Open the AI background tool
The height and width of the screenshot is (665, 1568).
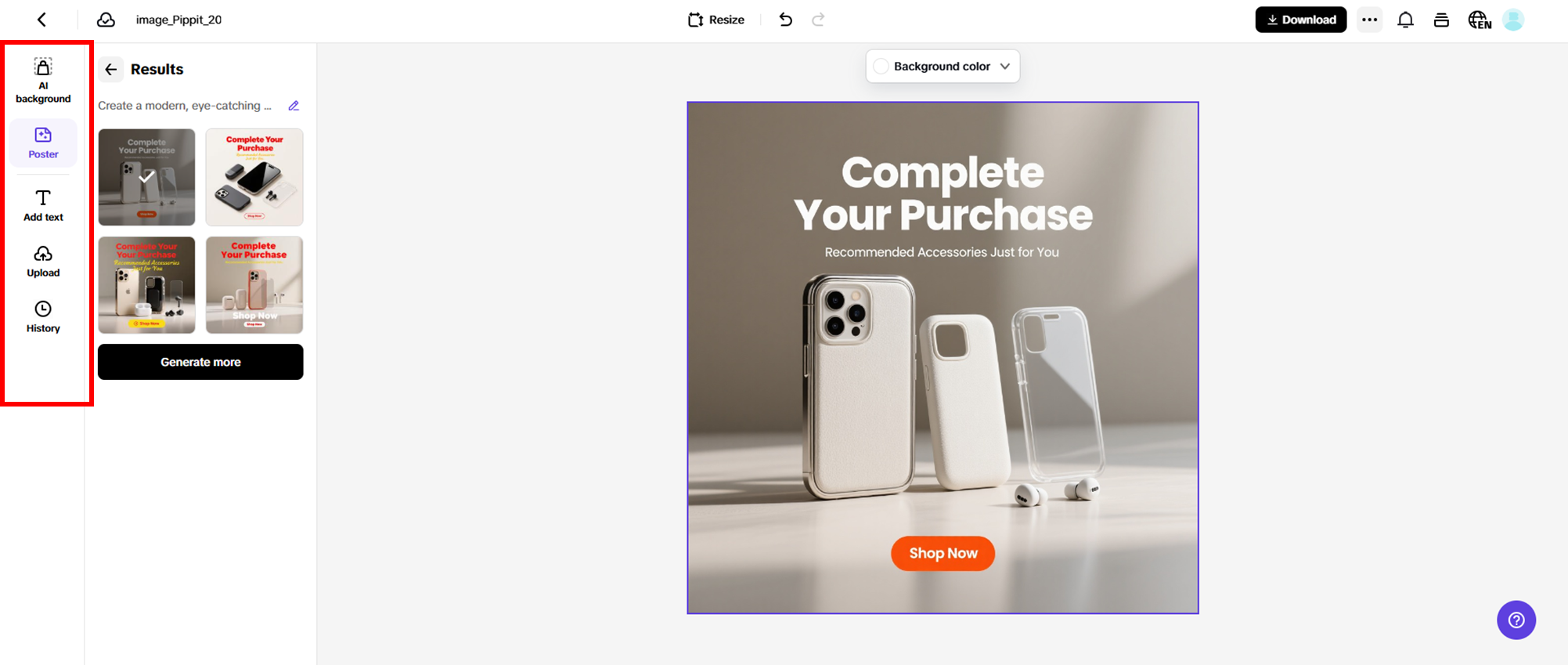tap(43, 80)
